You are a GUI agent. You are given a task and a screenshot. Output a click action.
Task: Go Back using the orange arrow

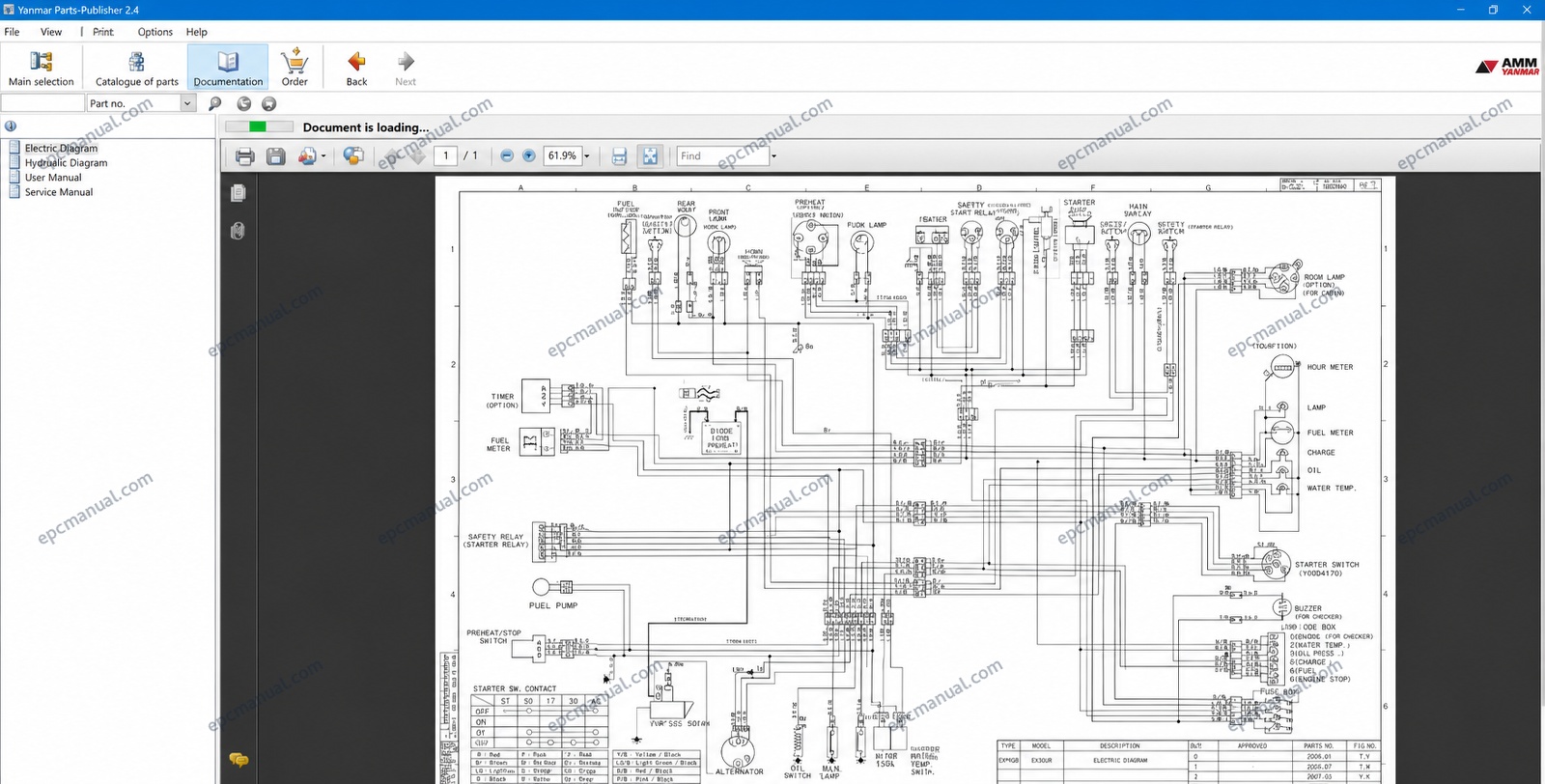356,68
